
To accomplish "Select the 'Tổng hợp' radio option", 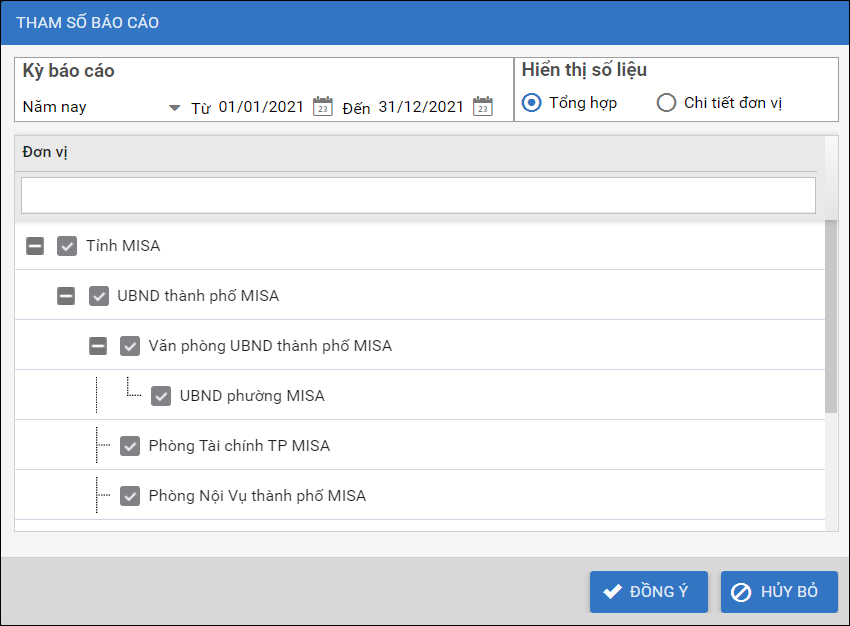I will [532, 102].
